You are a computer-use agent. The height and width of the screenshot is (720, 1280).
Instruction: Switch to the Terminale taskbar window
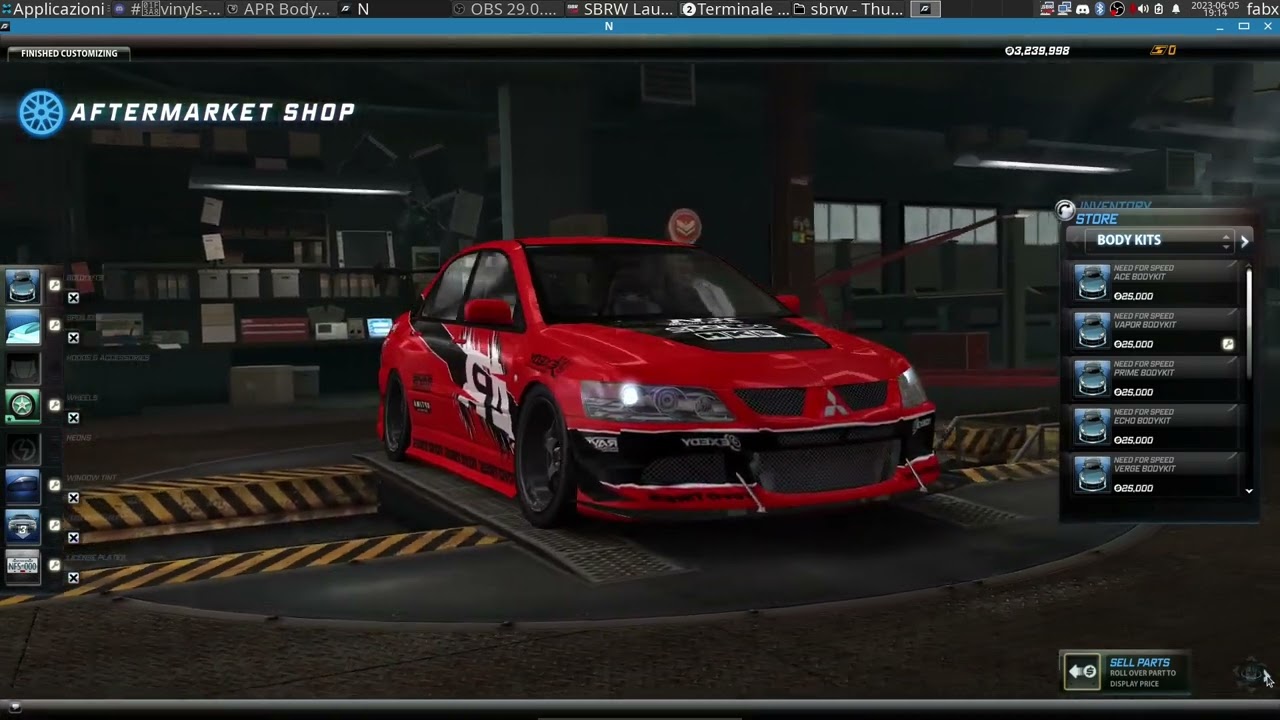pos(736,9)
